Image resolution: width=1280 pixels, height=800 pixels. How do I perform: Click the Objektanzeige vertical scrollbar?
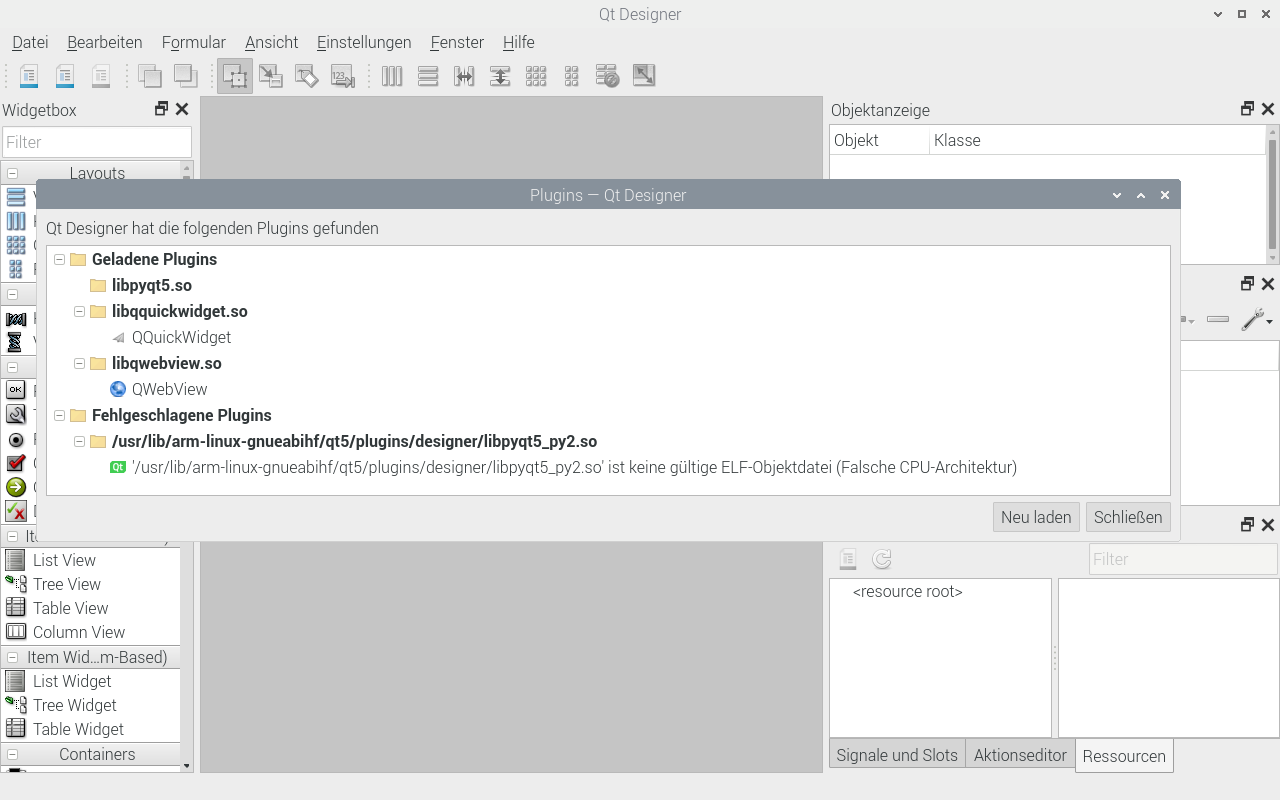[1272, 194]
